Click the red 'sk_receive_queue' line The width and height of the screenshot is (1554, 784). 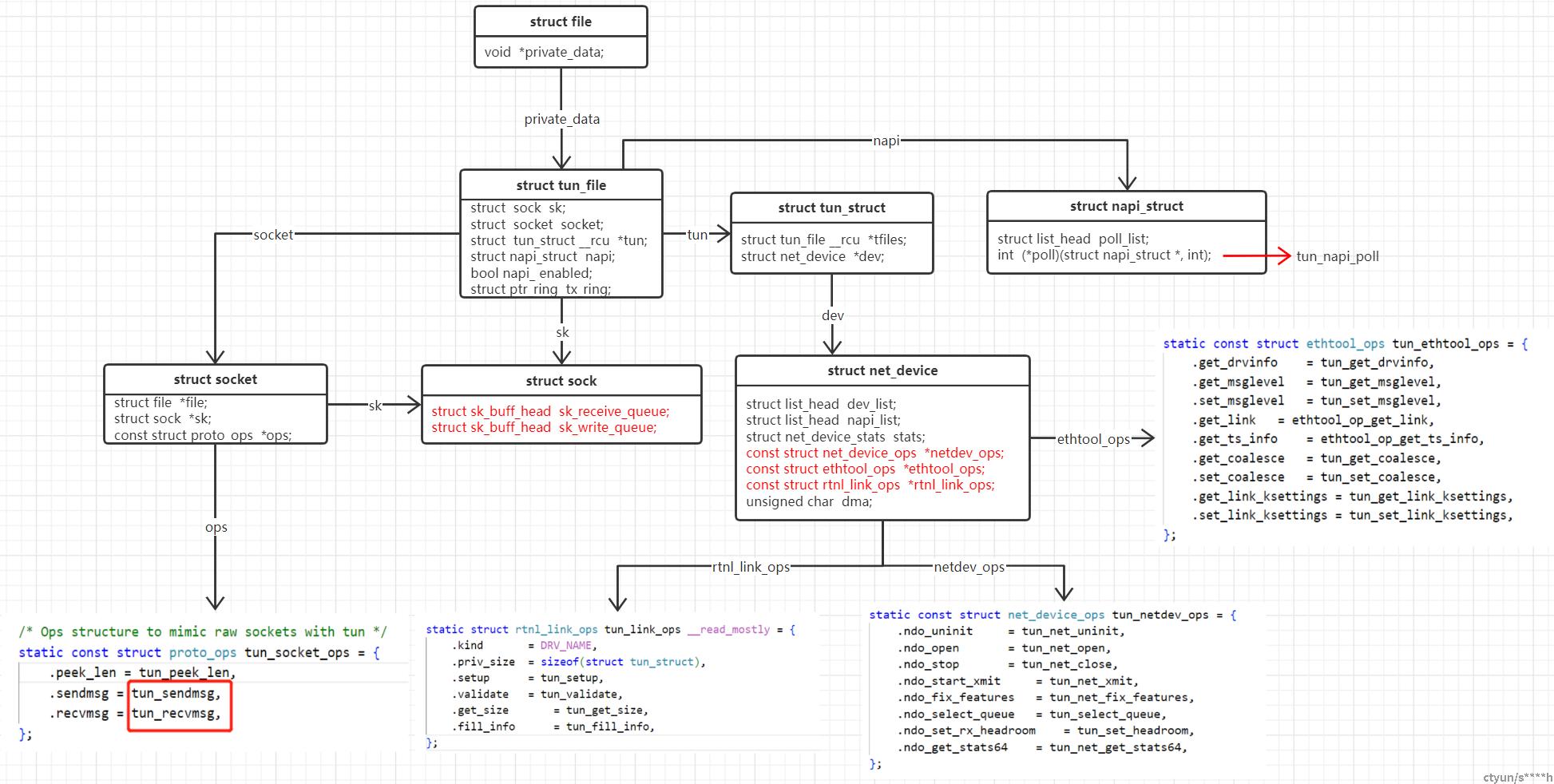550,411
